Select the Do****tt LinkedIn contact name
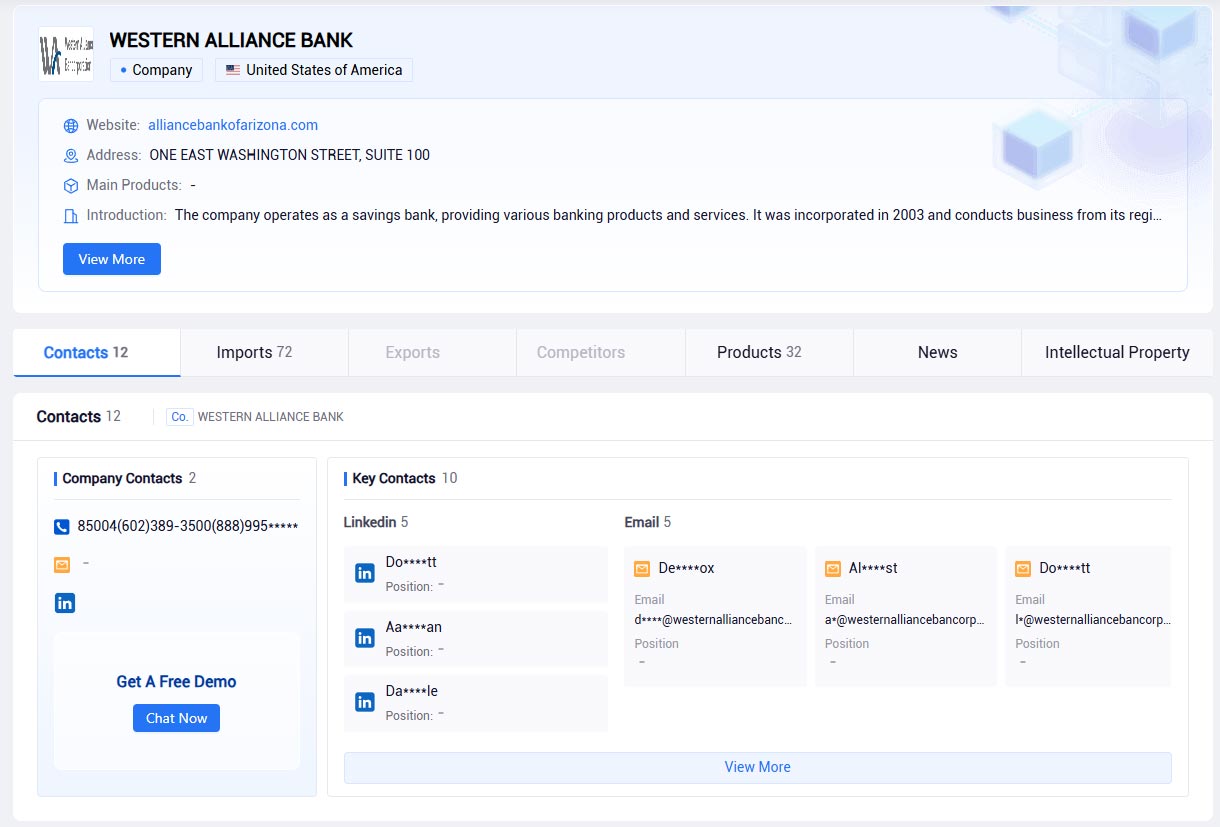 click(x=411, y=563)
